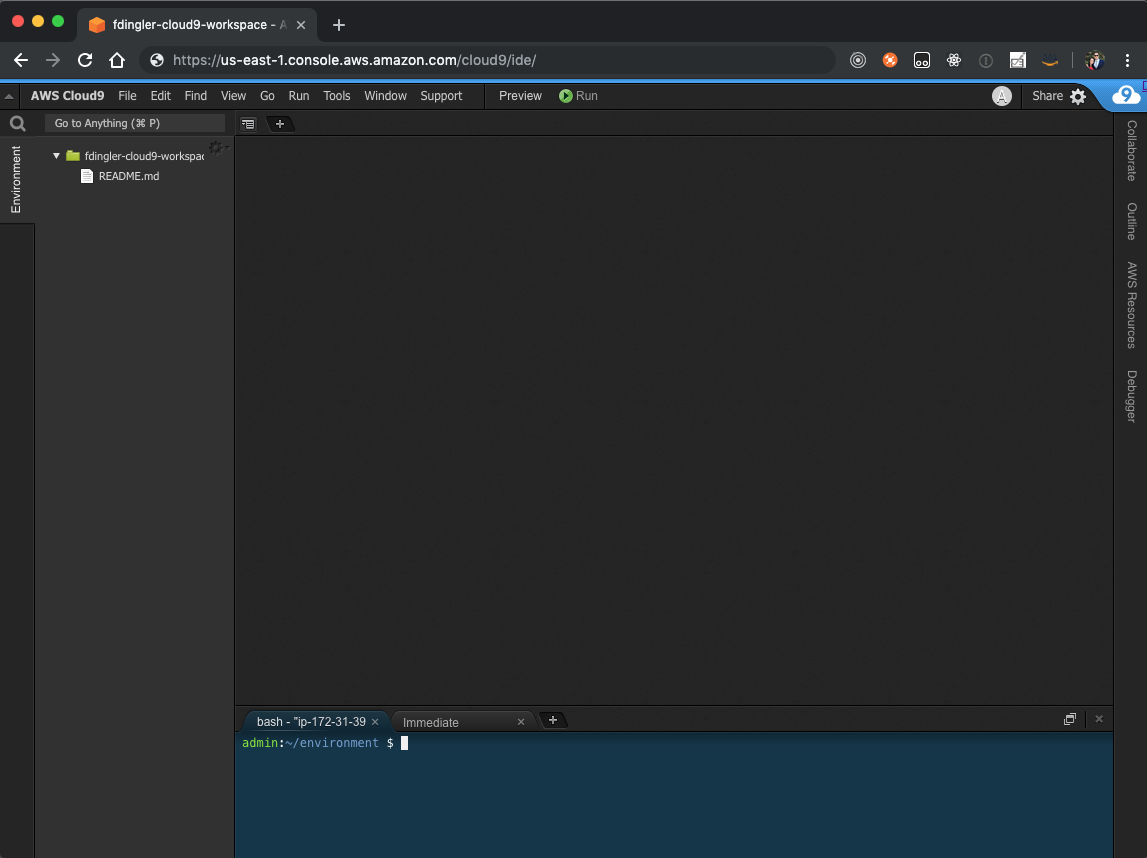Click in the terminal prompt area
Screen dimensions: 1147x858
pos(674,794)
